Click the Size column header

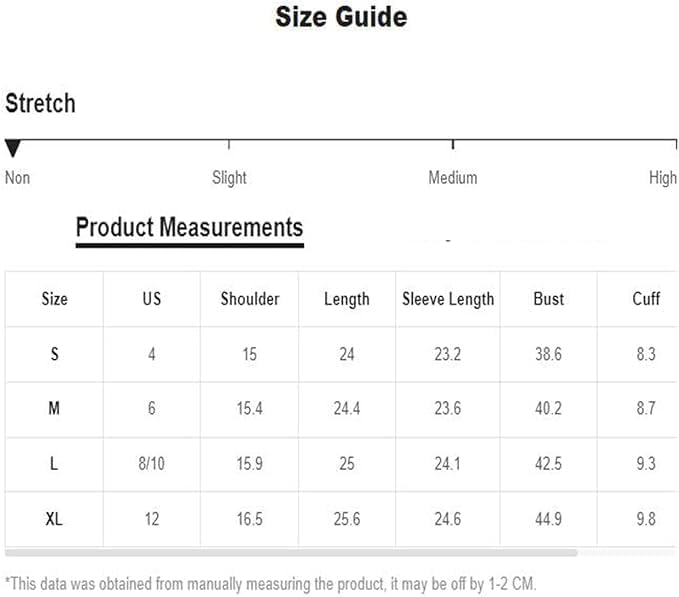tap(55, 299)
